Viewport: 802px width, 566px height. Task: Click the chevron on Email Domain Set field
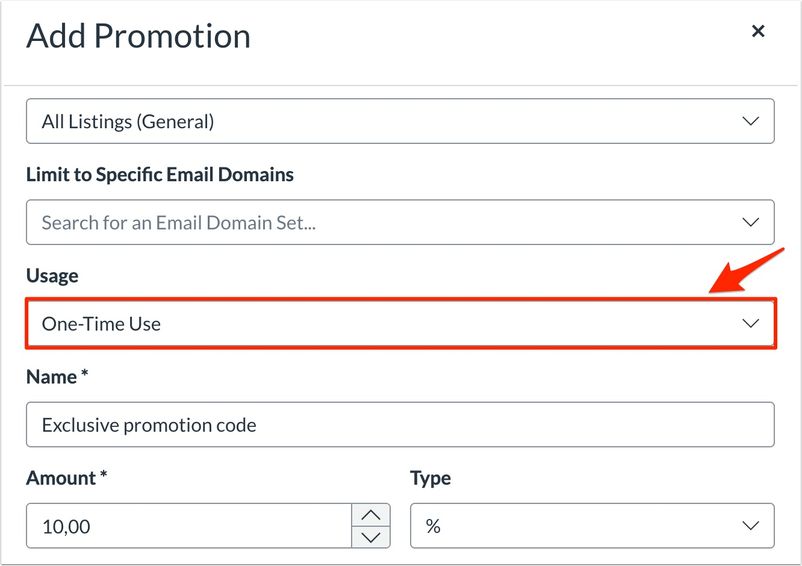750,223
